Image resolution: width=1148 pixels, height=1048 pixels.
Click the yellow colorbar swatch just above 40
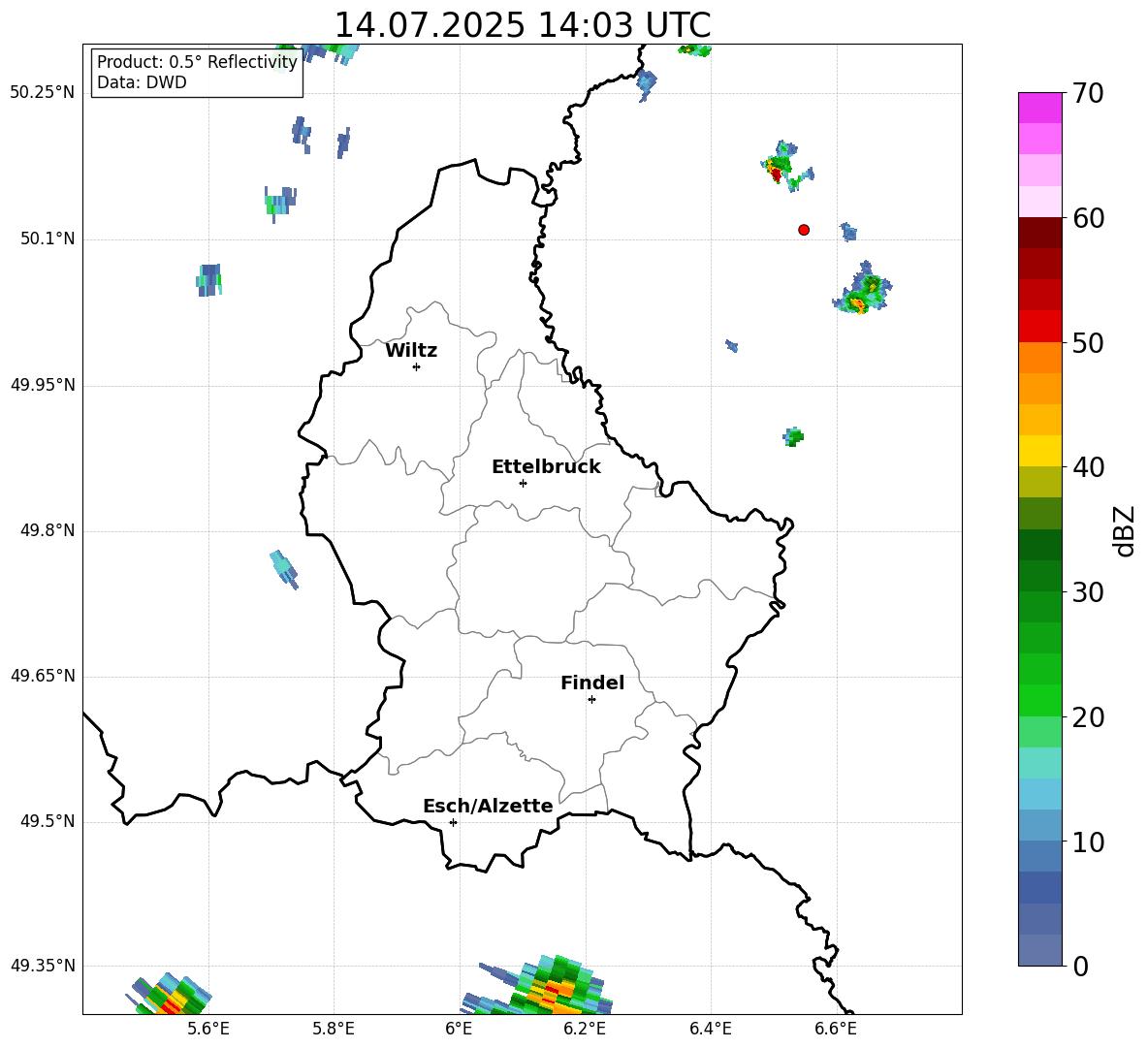point(1039,451)
